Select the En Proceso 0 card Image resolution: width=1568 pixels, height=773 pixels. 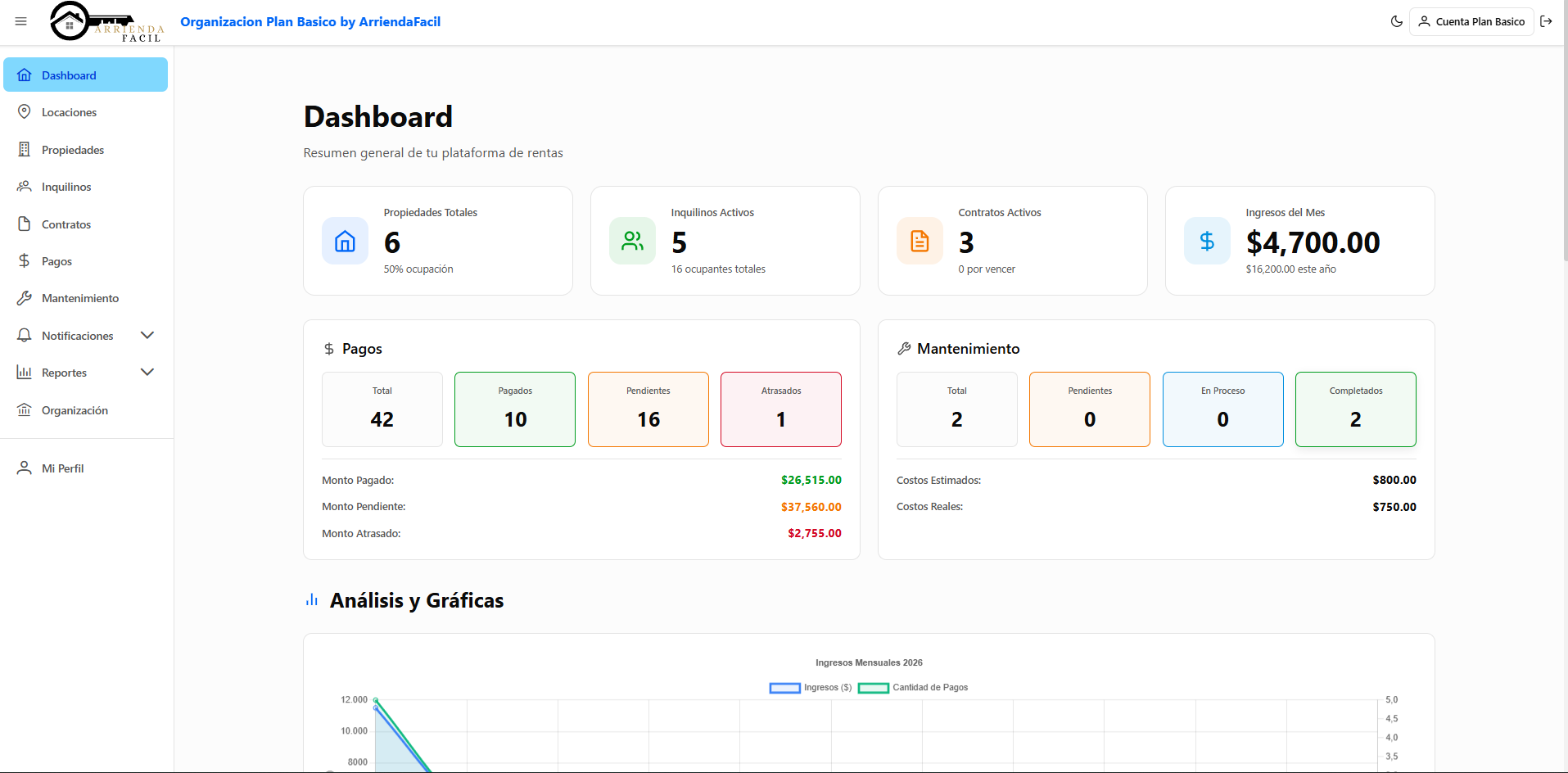click(1223, 409)
